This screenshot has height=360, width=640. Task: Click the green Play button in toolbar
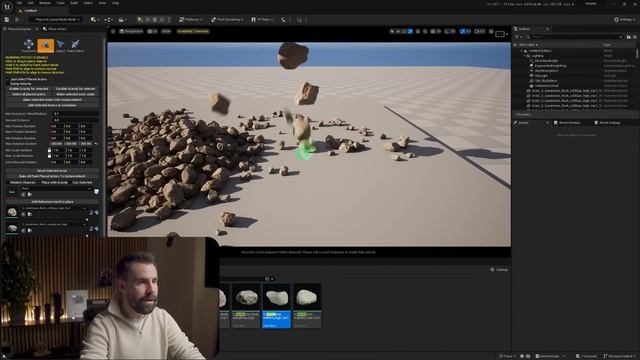pos(140,19)
